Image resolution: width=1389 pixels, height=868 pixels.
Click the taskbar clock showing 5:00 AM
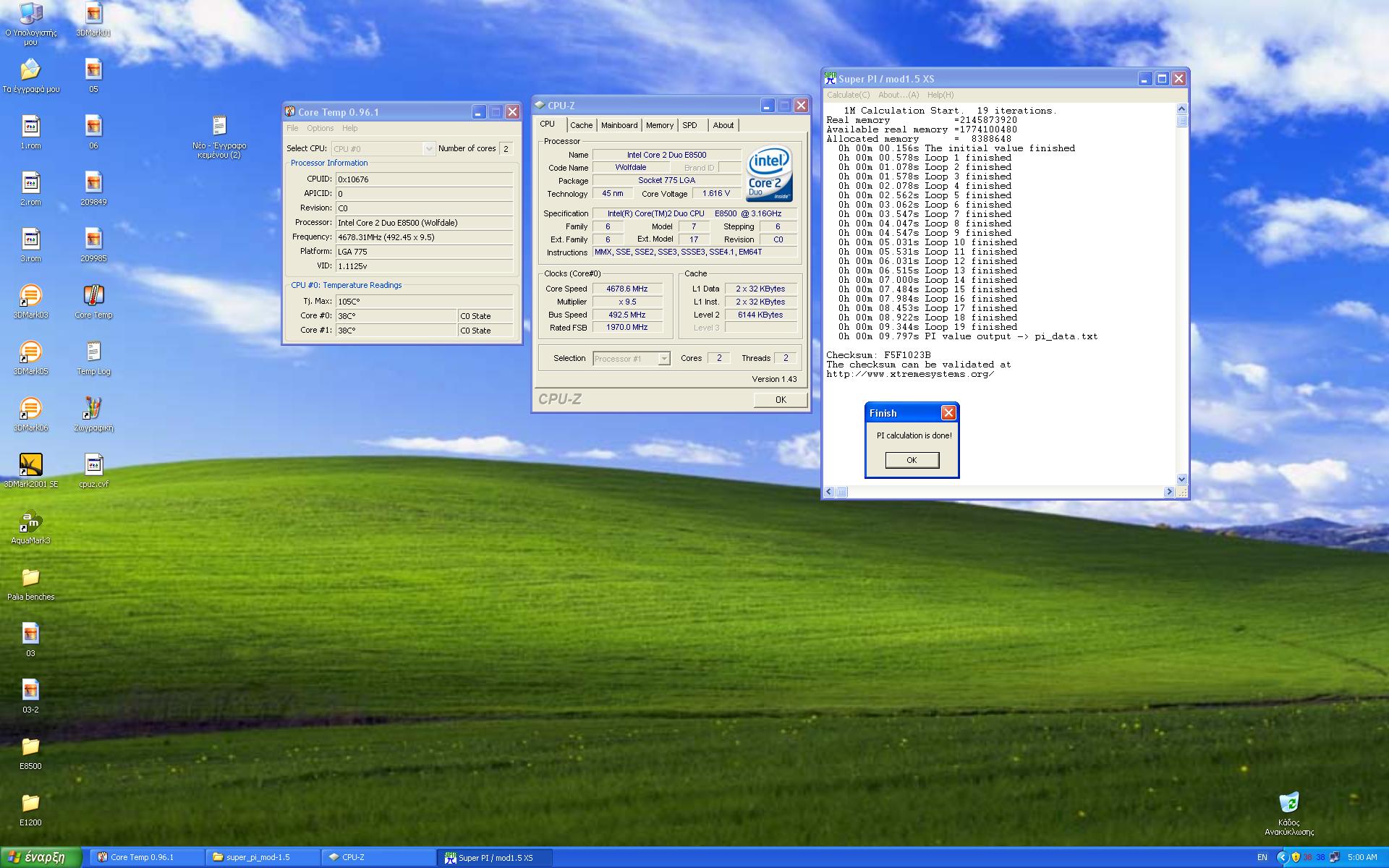pyautogui.click(x=1362, y=857)
